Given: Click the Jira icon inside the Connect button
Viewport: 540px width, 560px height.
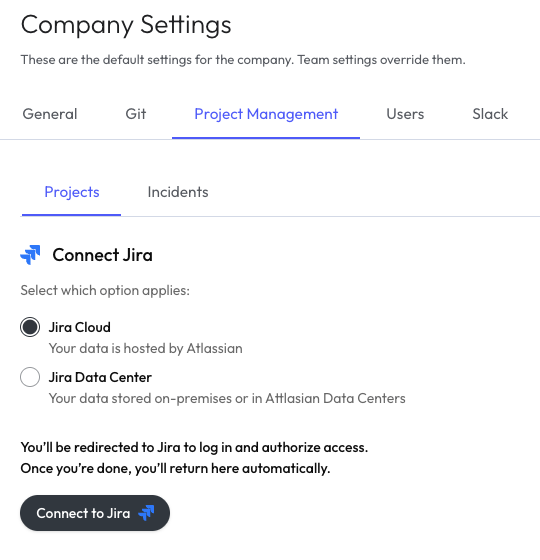Looking at the screenshot, I should point(146,513).
